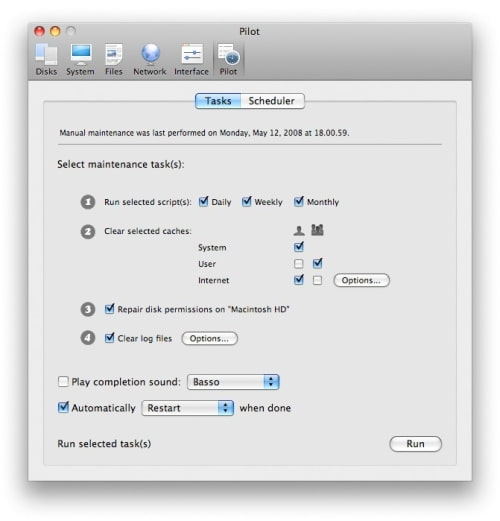
Task: Check the User cache single-user checkbox
Action: (299, 264)
